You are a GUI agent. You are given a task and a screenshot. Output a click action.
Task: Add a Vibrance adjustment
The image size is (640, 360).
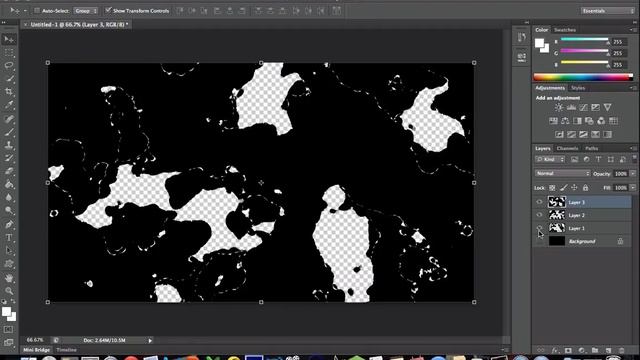(x=607, y=107)
